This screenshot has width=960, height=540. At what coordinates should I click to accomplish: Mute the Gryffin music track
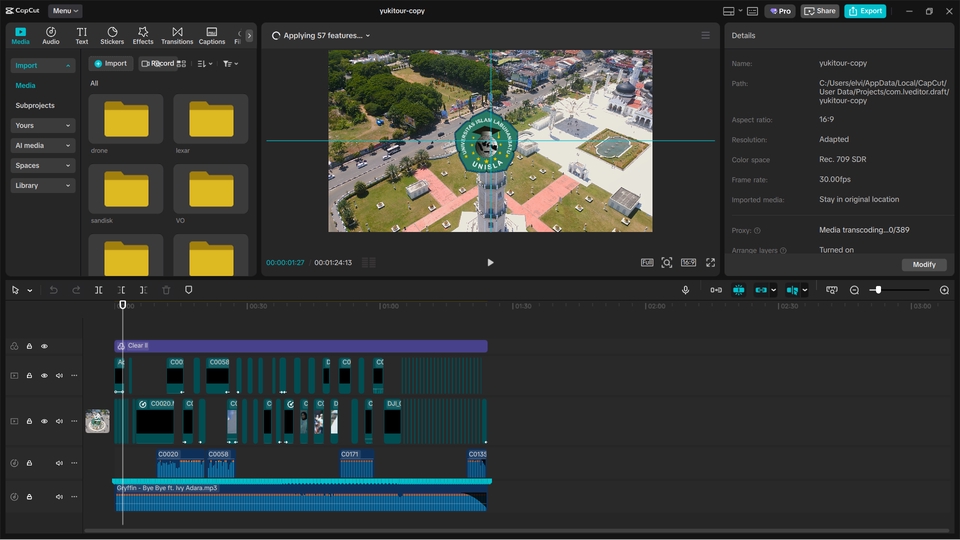coord(59,497)
